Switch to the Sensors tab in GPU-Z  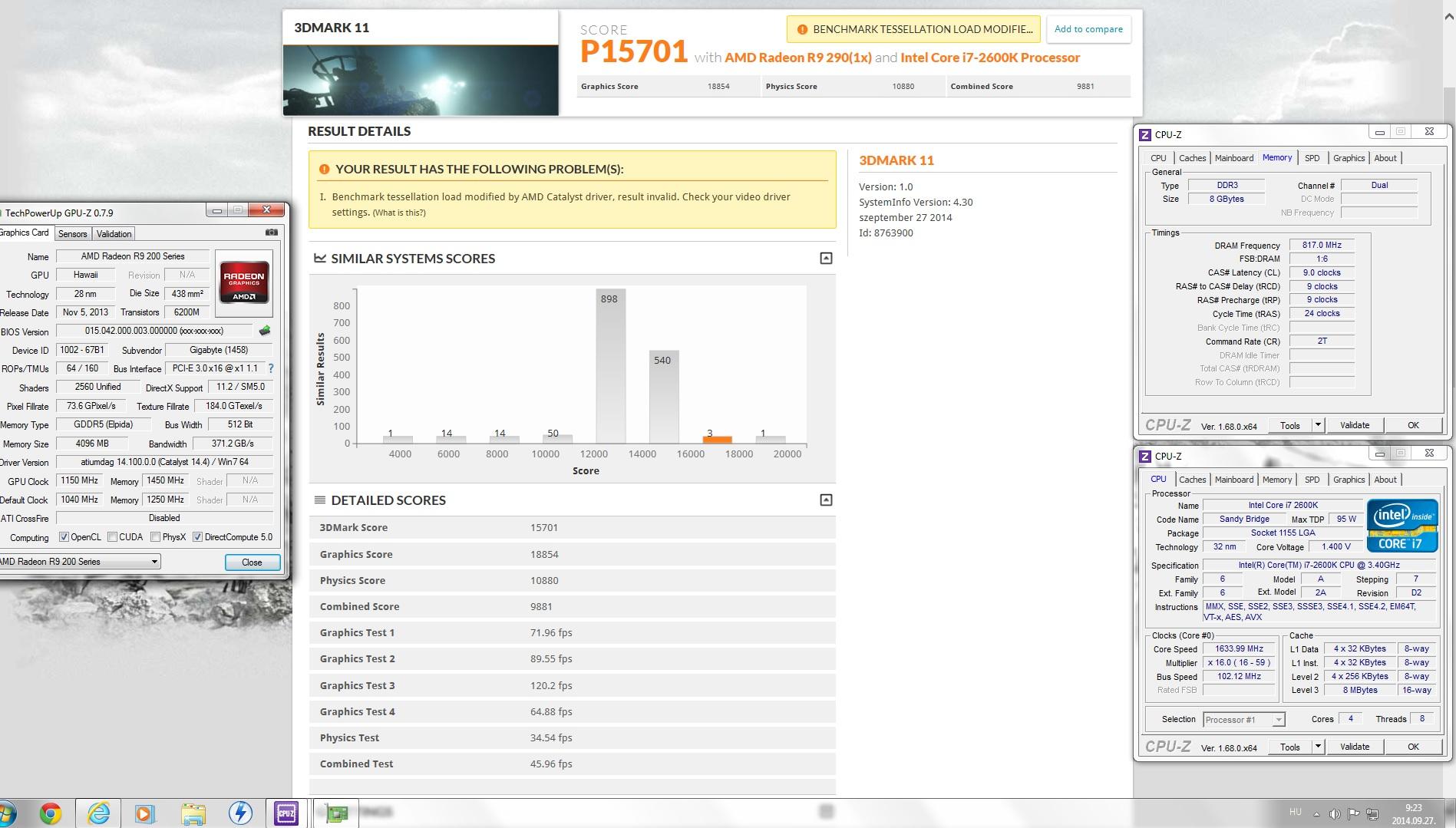coord(73,234)
